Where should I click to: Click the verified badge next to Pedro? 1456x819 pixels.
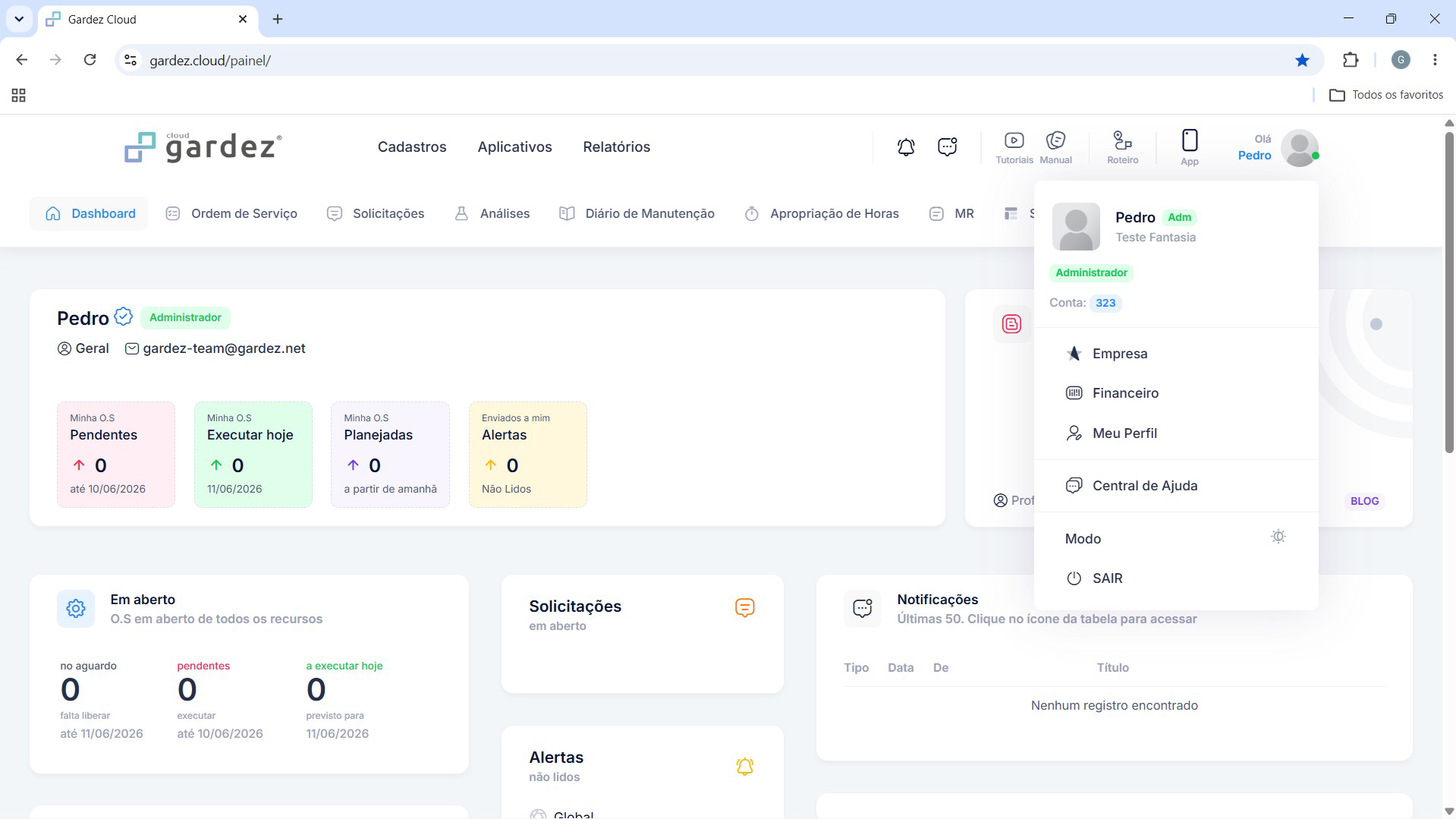(124, 317)
